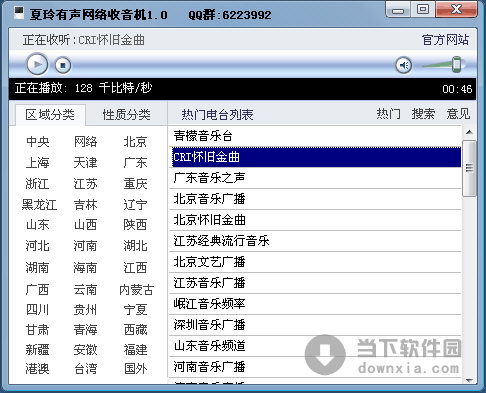486x393 pixels.
Task: Choose the 上海 region
Action: click(x=38, y=163)
